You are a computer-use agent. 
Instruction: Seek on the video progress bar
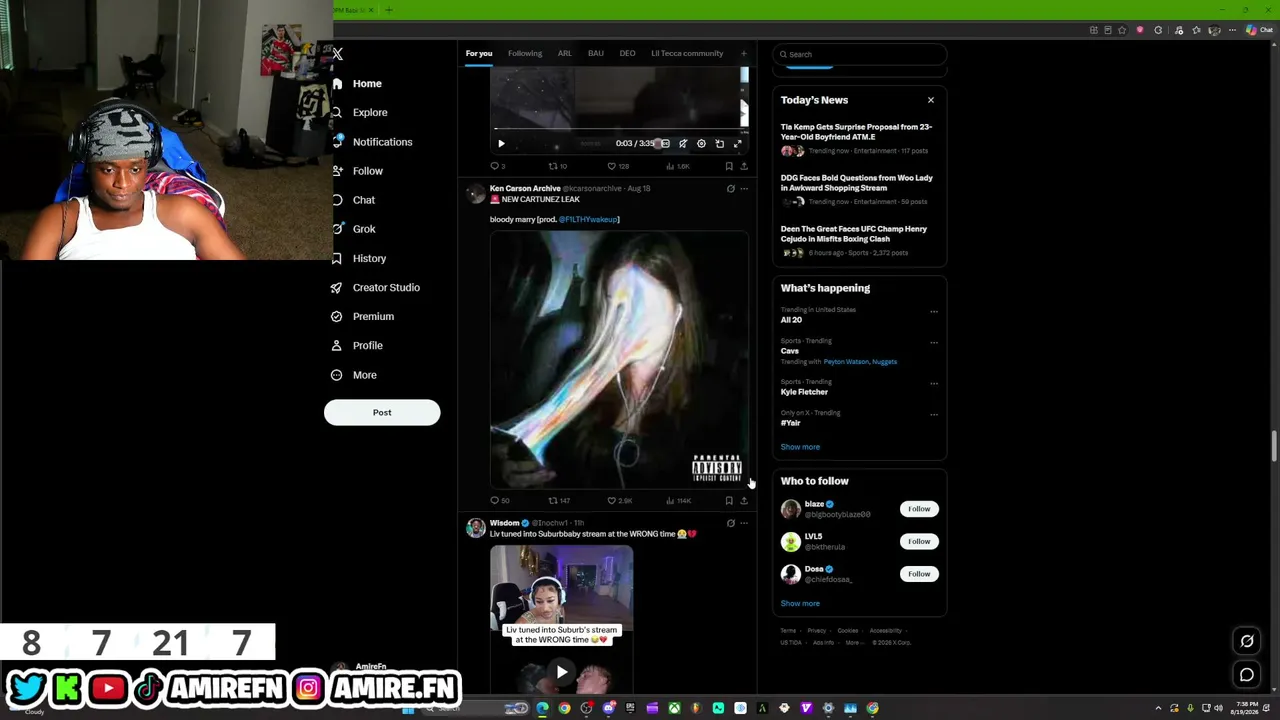pos(619,129)
